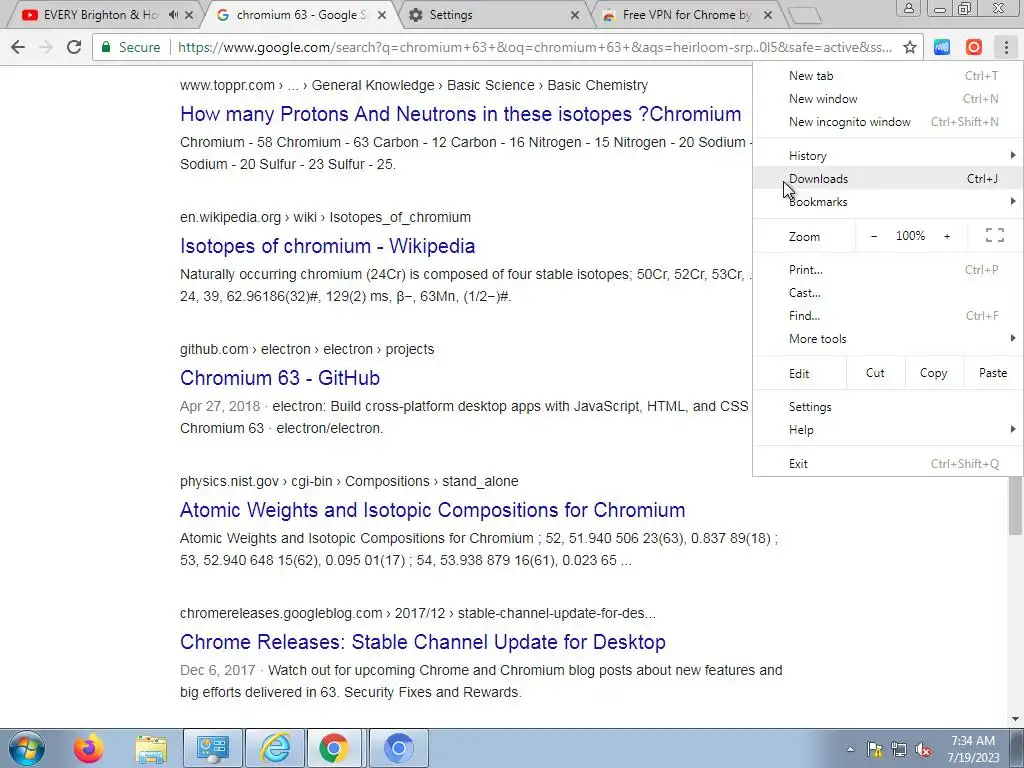Select Cast... in the menu
The height and width of the screenshot is (768, 1024).
tap(888, 293)
